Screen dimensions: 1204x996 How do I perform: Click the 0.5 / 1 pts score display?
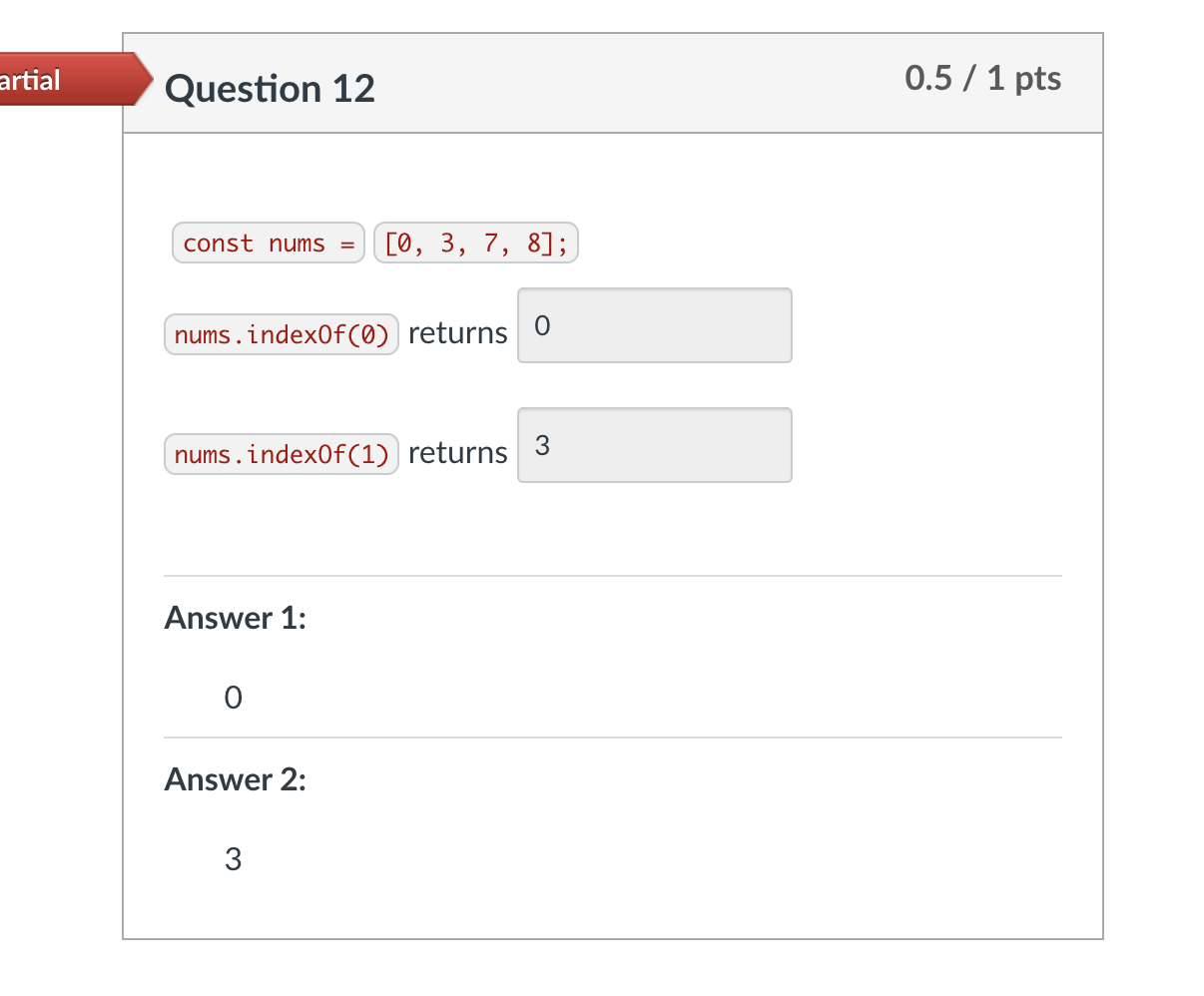(982, 78)
